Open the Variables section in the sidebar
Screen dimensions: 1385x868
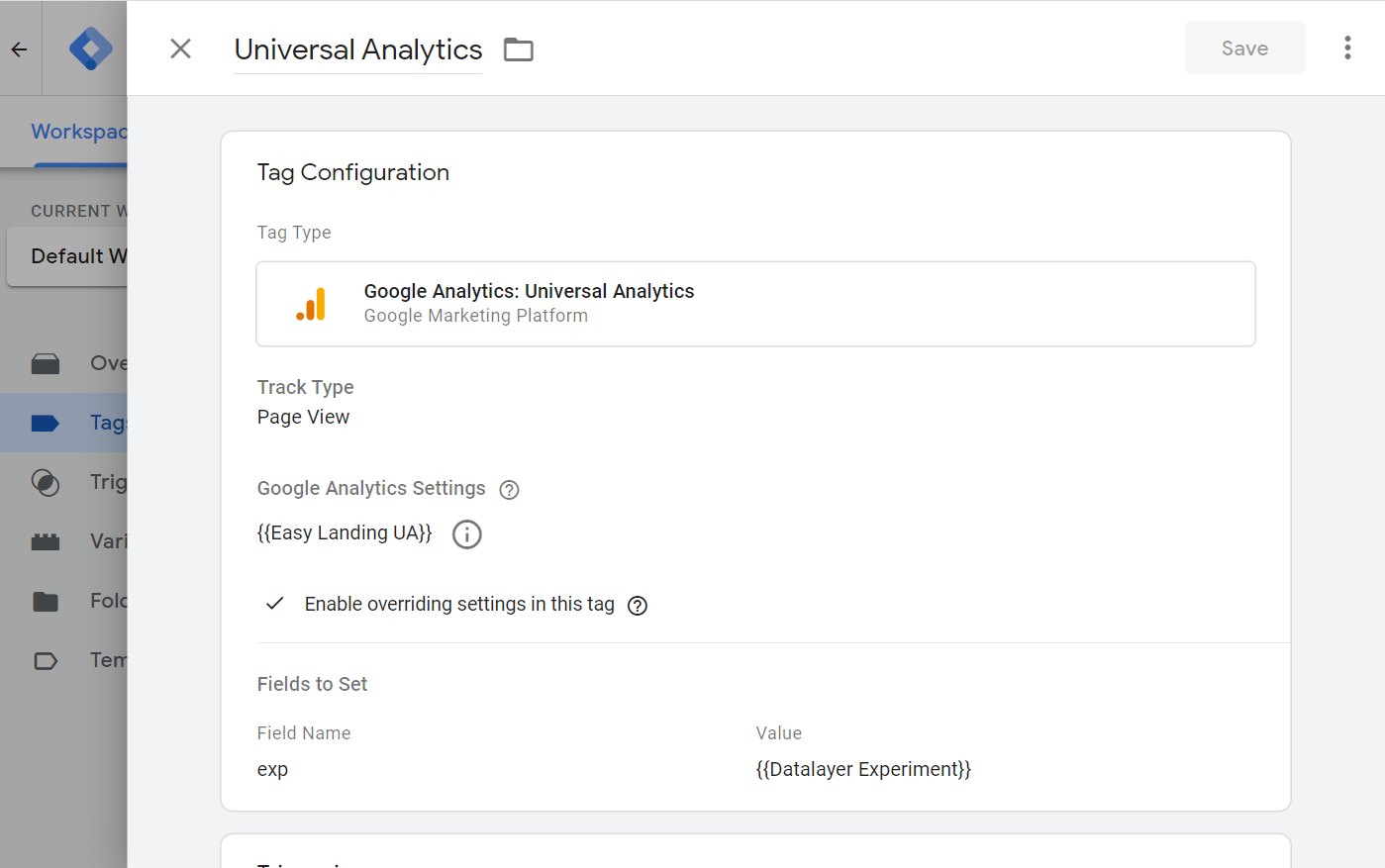[63, 541]
